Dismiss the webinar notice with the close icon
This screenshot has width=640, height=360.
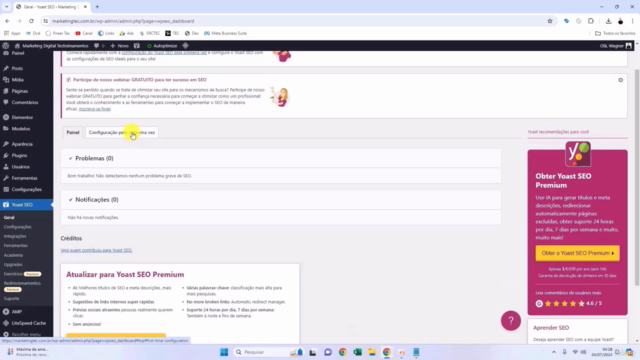[x=620, y=80]
